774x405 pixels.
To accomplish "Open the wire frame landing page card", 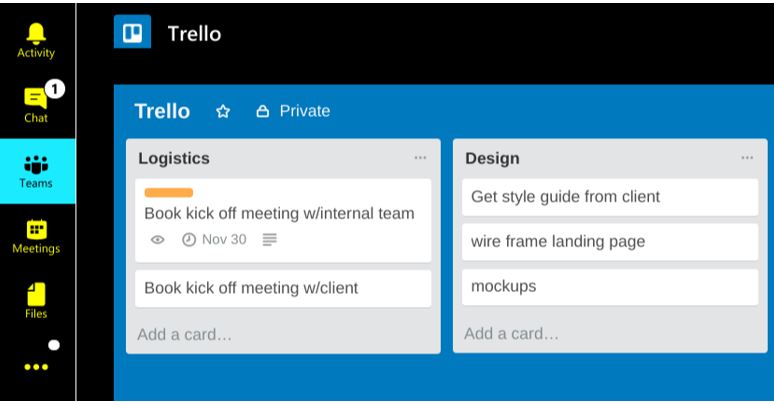I will tap(610, 242).
